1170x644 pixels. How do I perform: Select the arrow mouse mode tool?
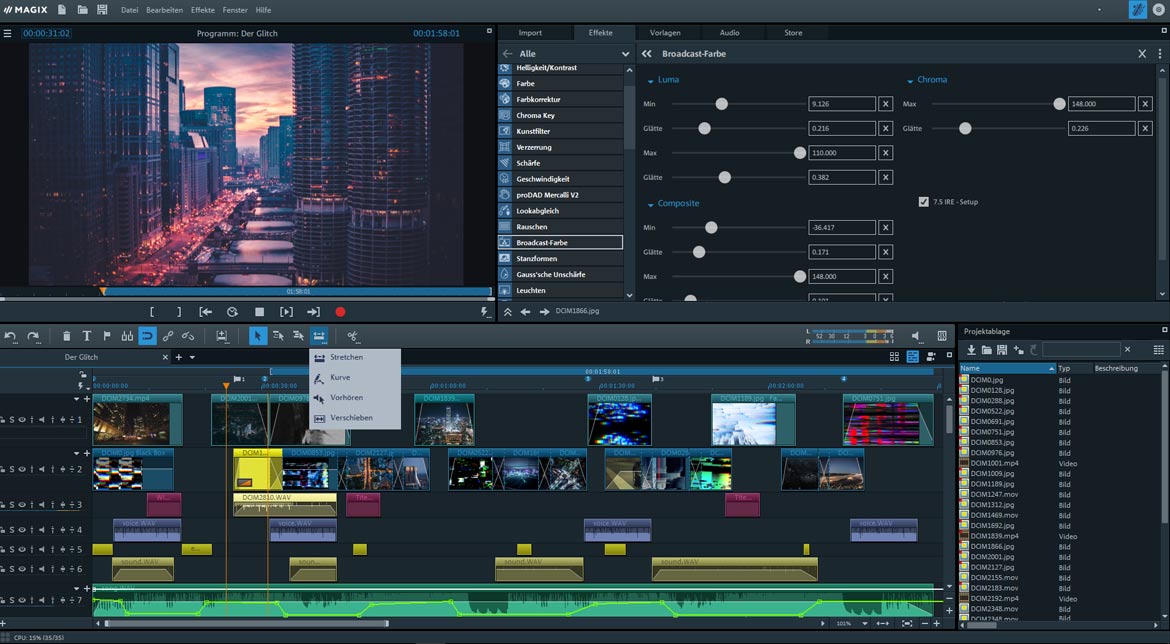tap(257, 337)
